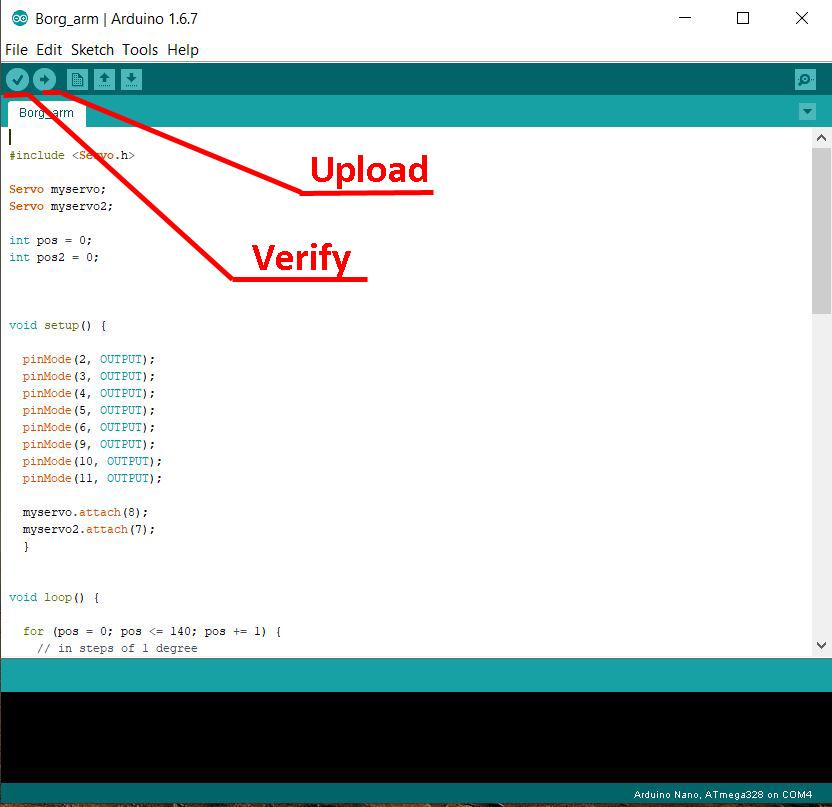Click the black console output area
This screenshot has height=807, width=832.
(416, 737)
